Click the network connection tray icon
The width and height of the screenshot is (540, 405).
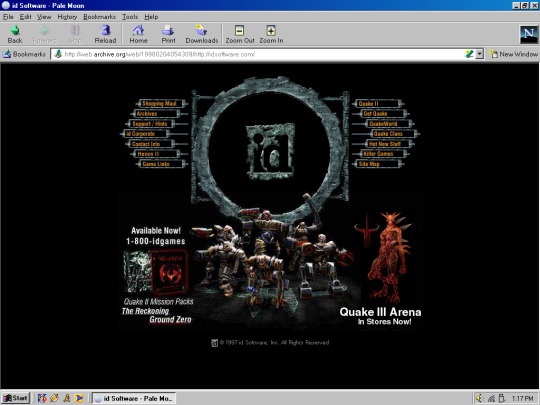click(491, 398)
